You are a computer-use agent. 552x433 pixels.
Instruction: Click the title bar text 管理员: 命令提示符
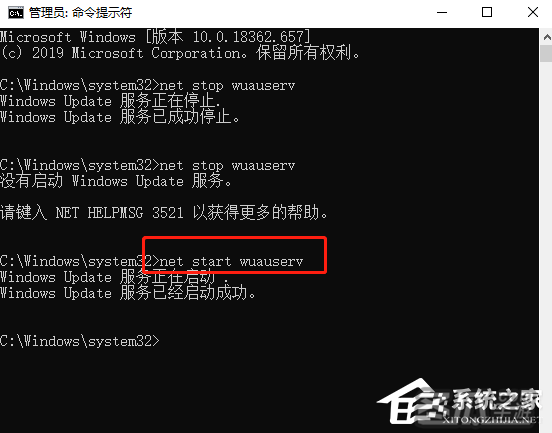(81, 13)
